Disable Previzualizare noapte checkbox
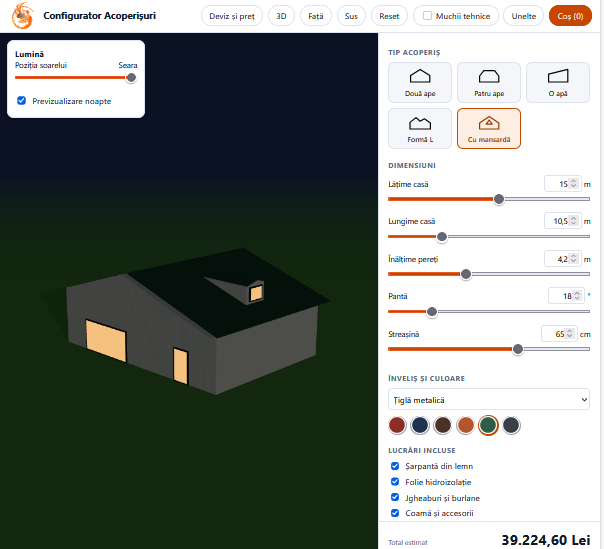Image resolution: width=604 pixels, height=549 pixels. point(22,101)
